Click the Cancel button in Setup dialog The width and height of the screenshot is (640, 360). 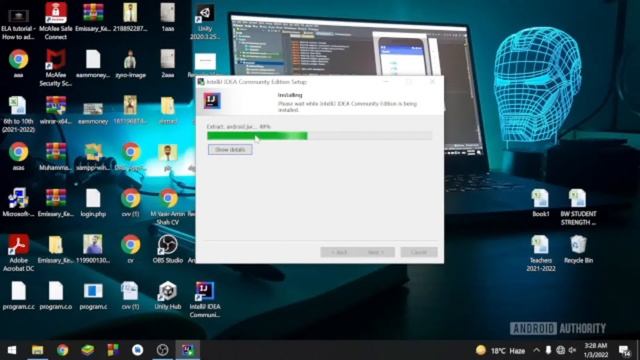pyautogui.click(x=419, y=252)
